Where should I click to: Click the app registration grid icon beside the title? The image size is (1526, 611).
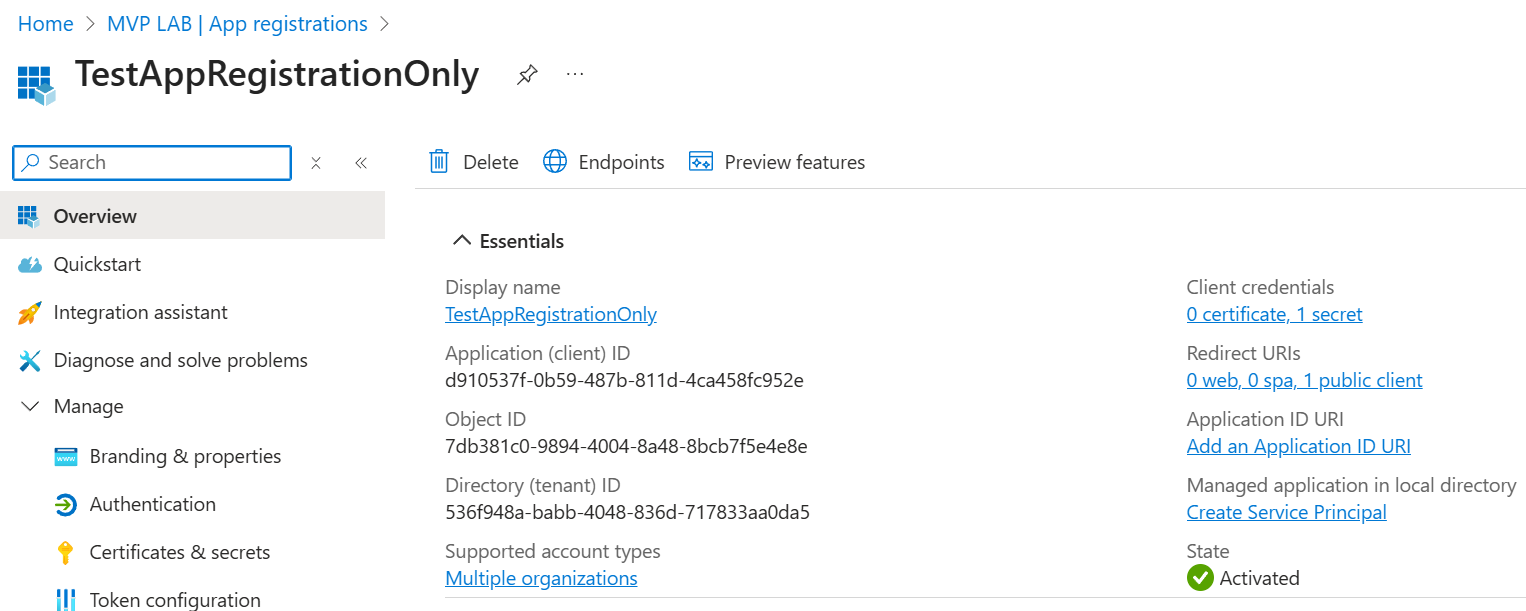coord(35,85)
